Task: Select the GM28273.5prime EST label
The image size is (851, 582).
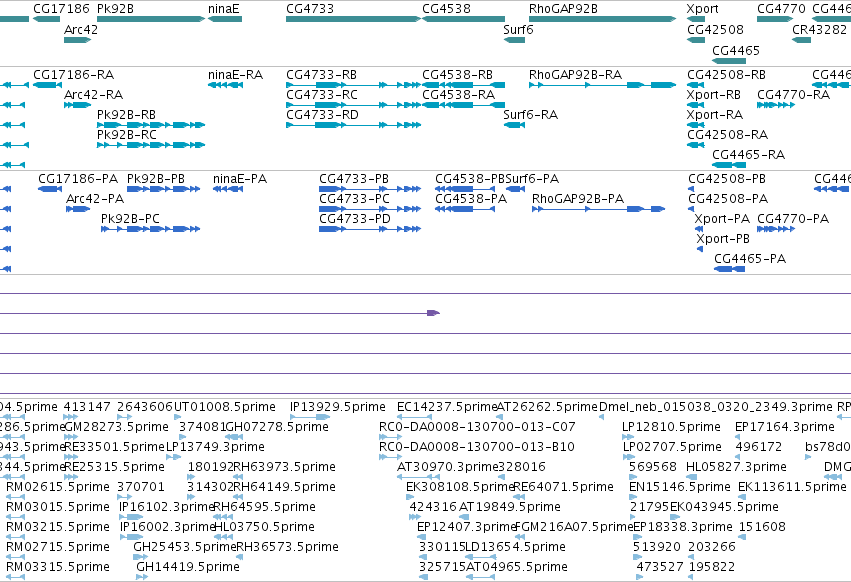Action: click(x=116, y=427)
